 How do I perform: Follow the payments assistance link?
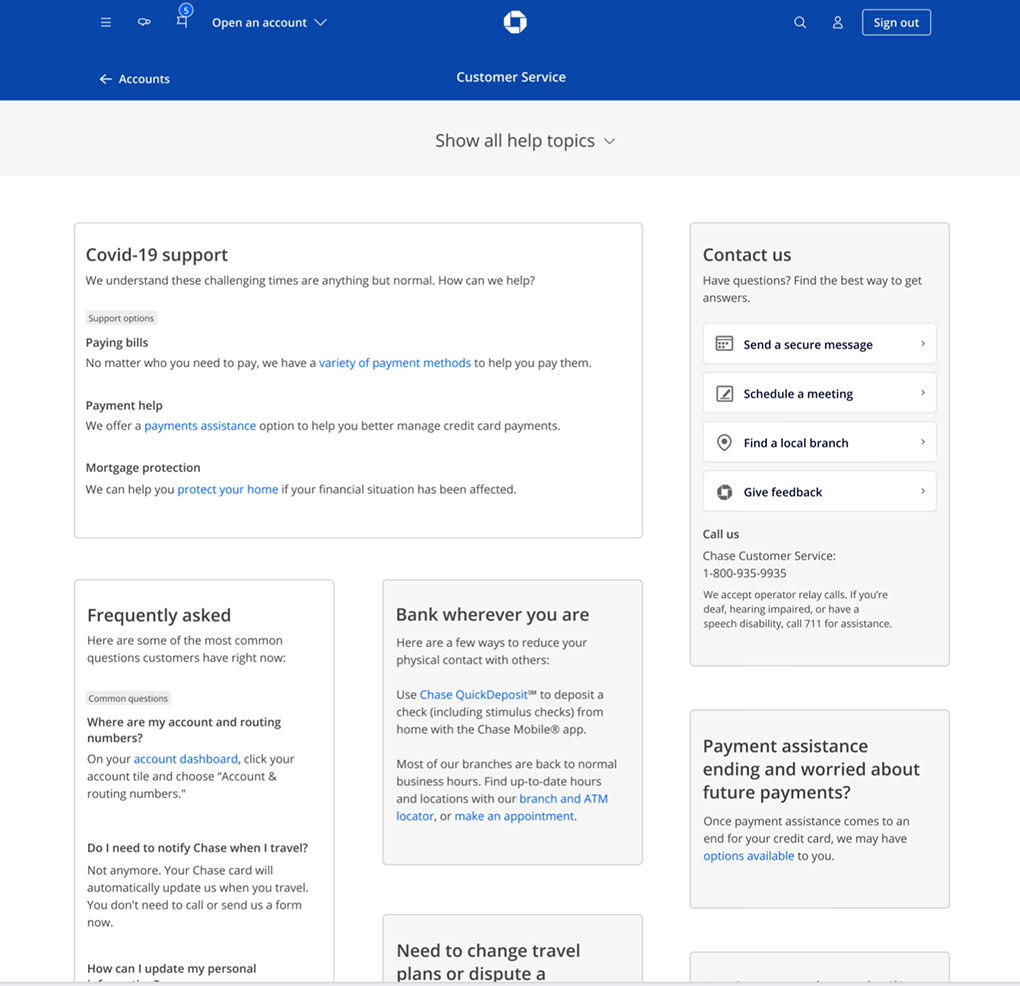(x=200, y=426)
